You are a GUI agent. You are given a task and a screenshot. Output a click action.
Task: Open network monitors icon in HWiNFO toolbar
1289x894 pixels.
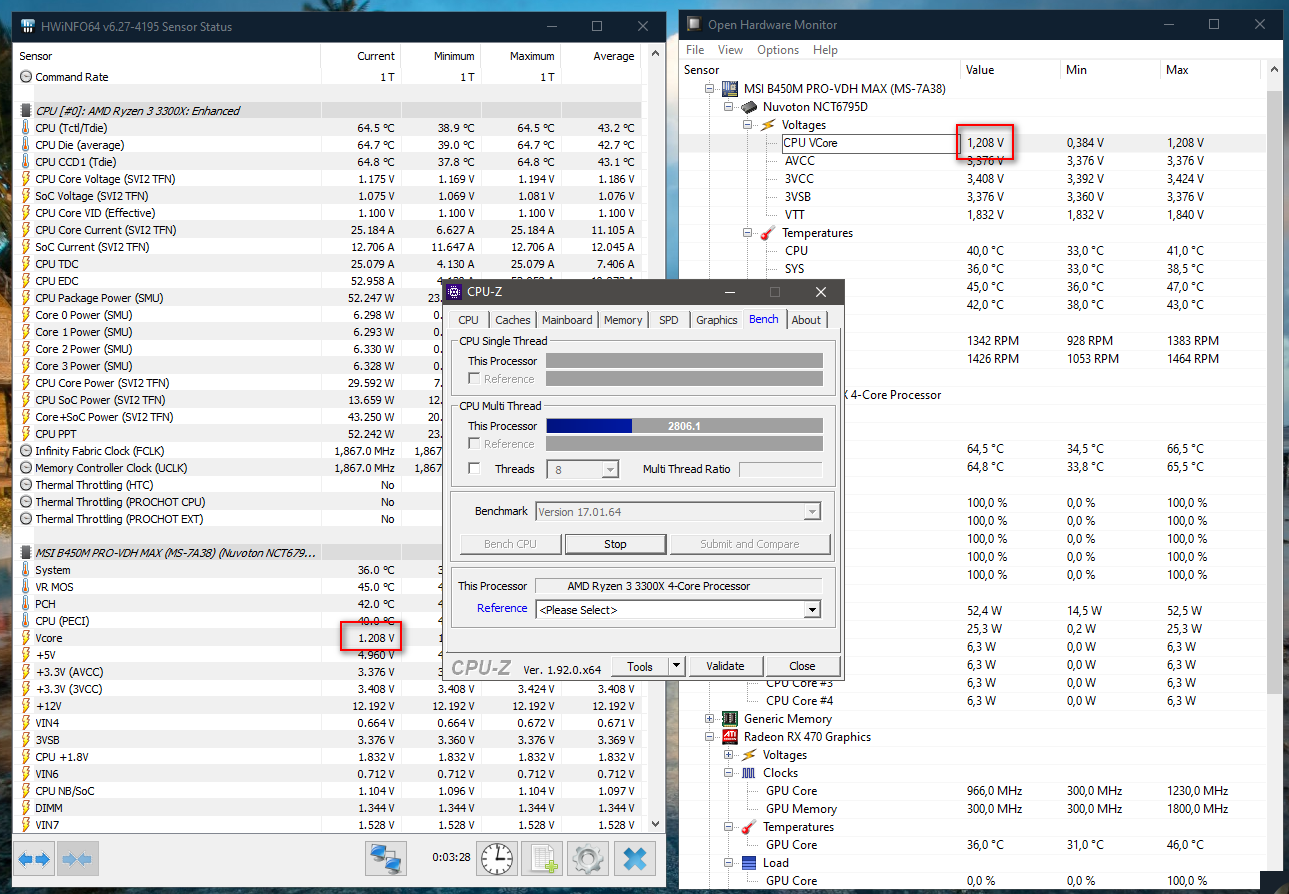click(x=385, y=858)
